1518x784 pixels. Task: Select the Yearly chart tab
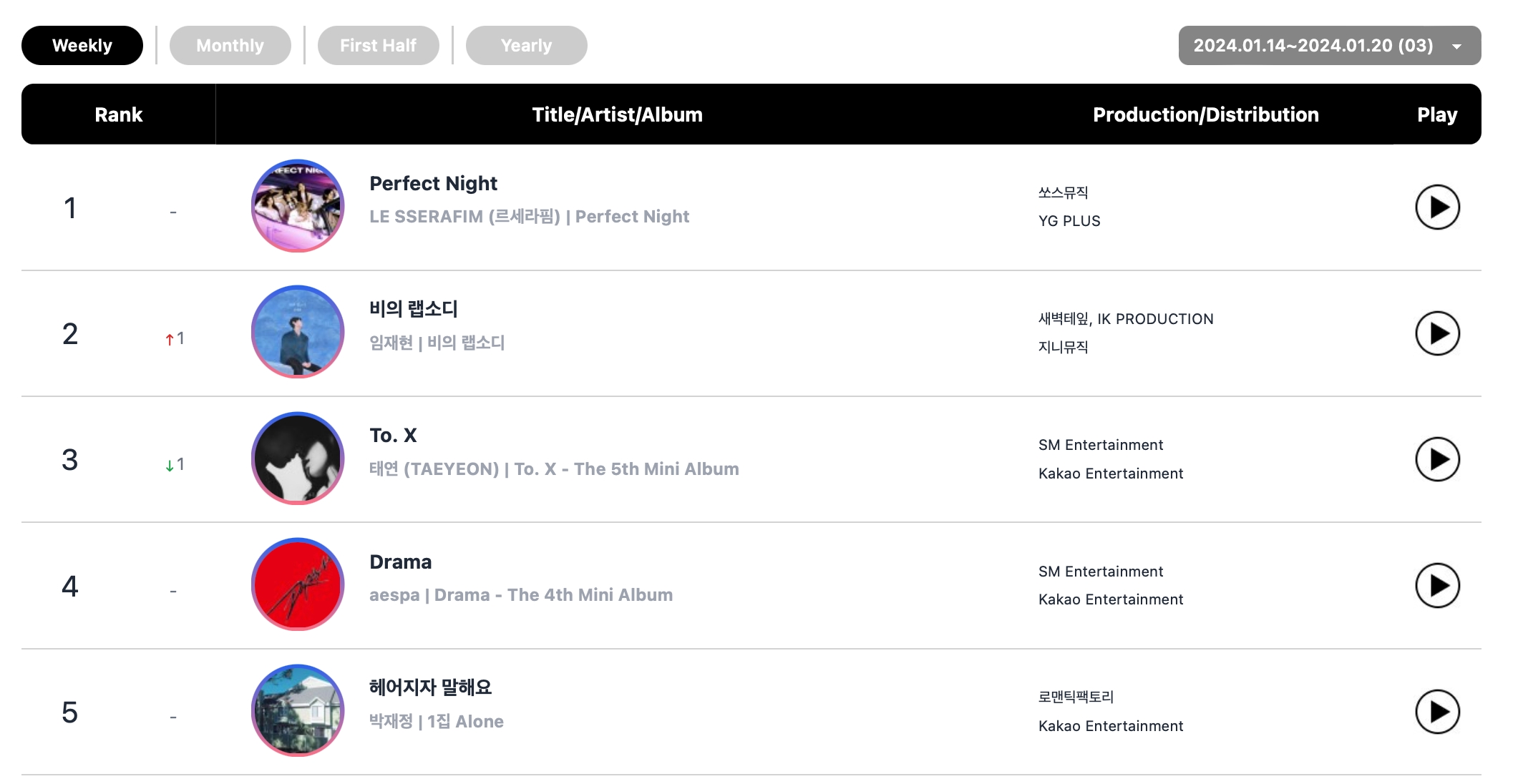pyautogui.click(x=526, y=46)
